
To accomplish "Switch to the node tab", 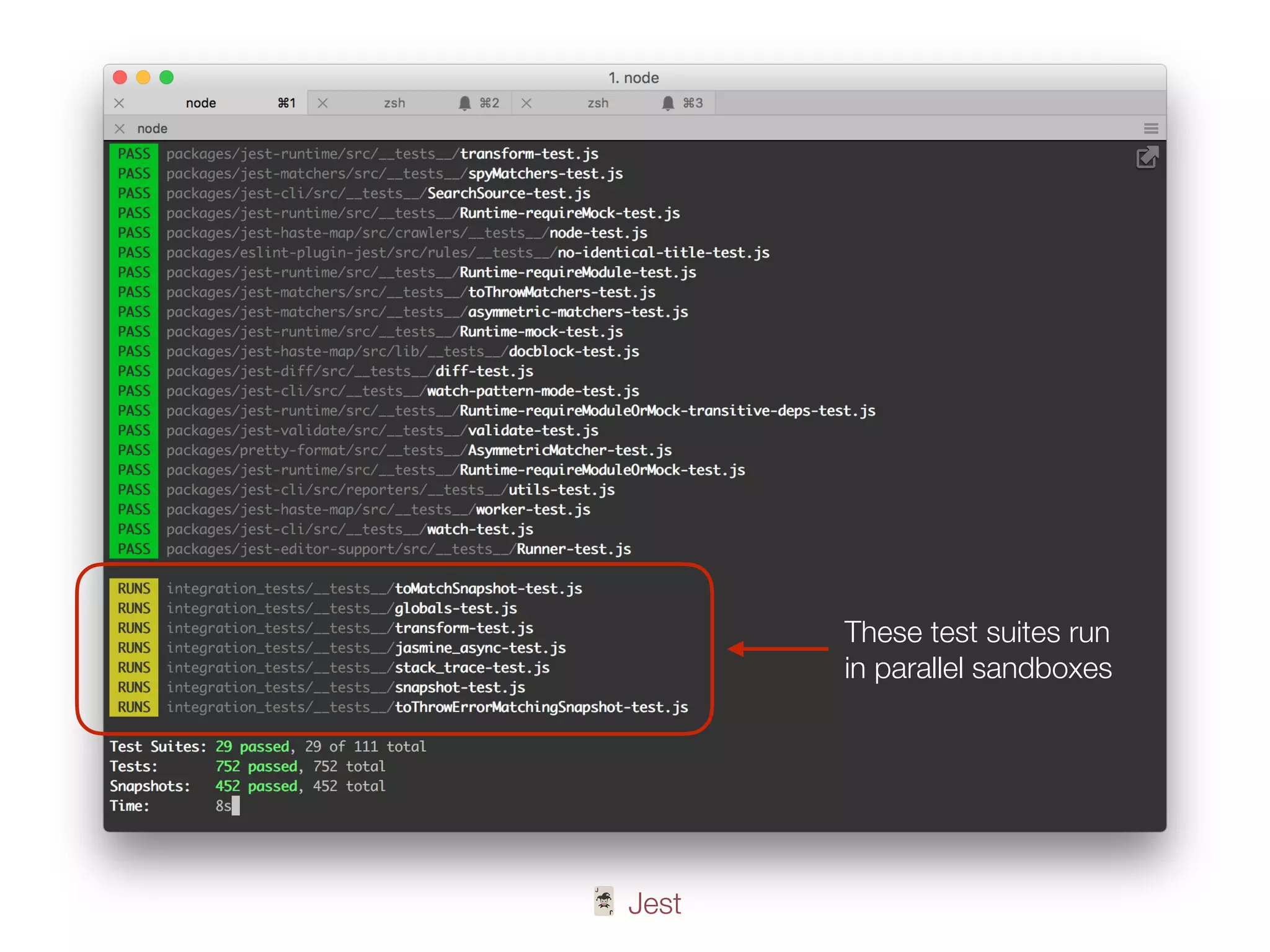I will coord(201,103).
